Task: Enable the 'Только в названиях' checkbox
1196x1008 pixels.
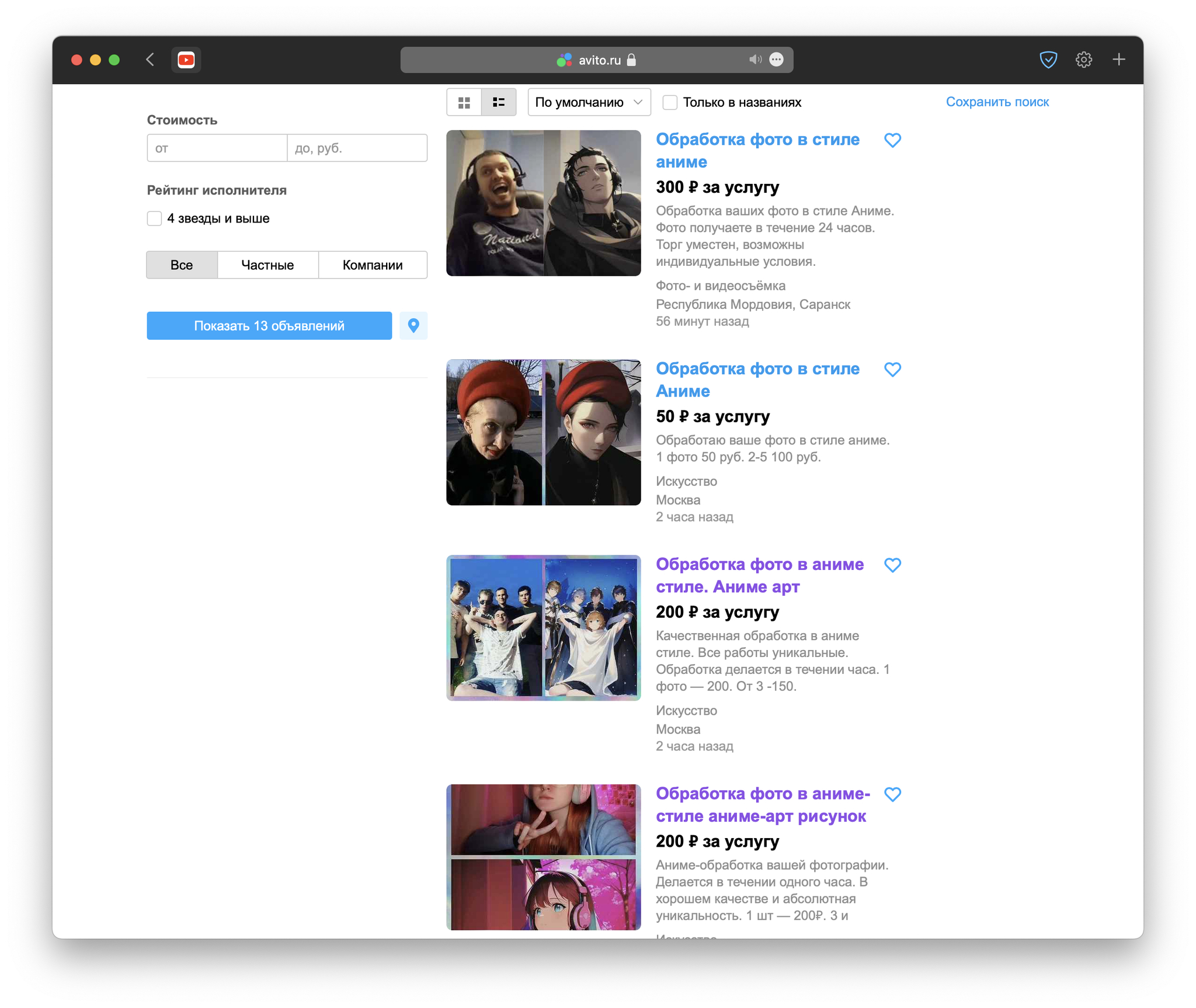Action: click(x=669, y=103)
